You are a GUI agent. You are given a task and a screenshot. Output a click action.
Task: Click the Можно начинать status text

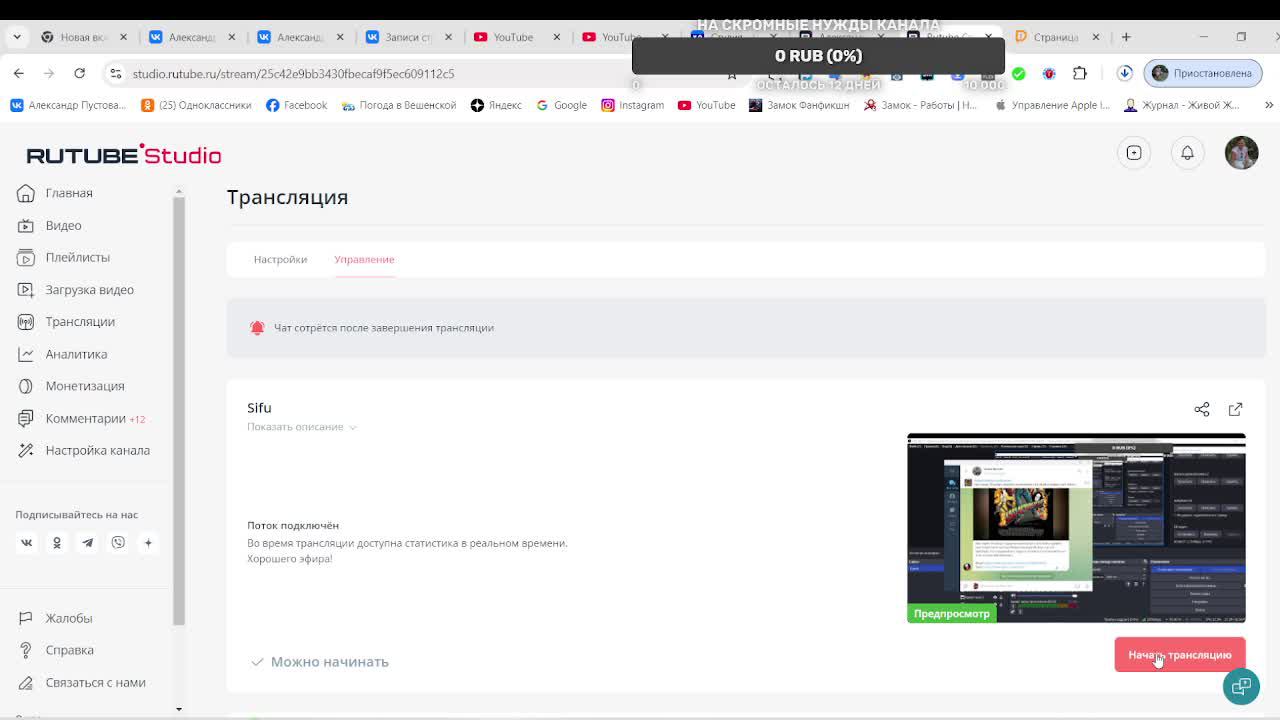(x=329, y=662)
